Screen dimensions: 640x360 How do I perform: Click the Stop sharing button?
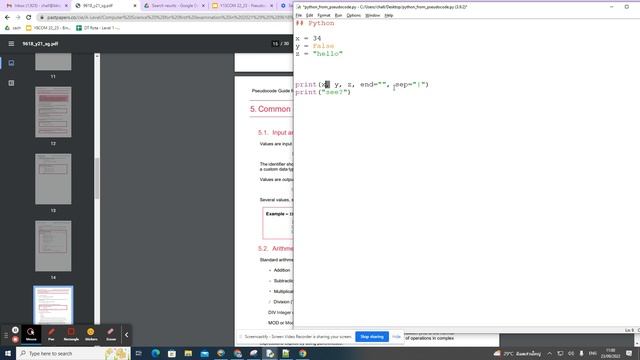click(372, 337)
